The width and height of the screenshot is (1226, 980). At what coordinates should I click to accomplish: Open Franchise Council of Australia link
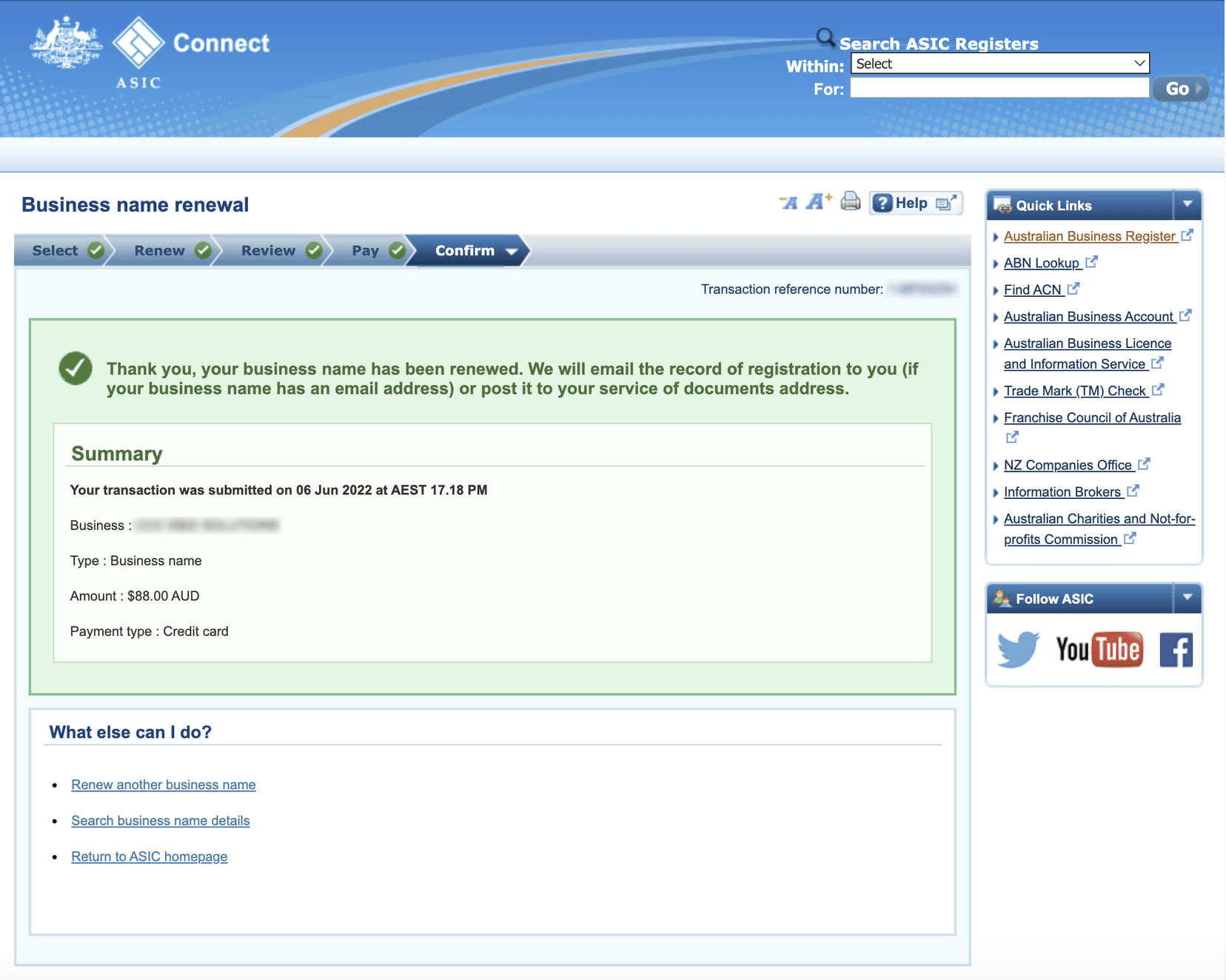coord(1092,417)
